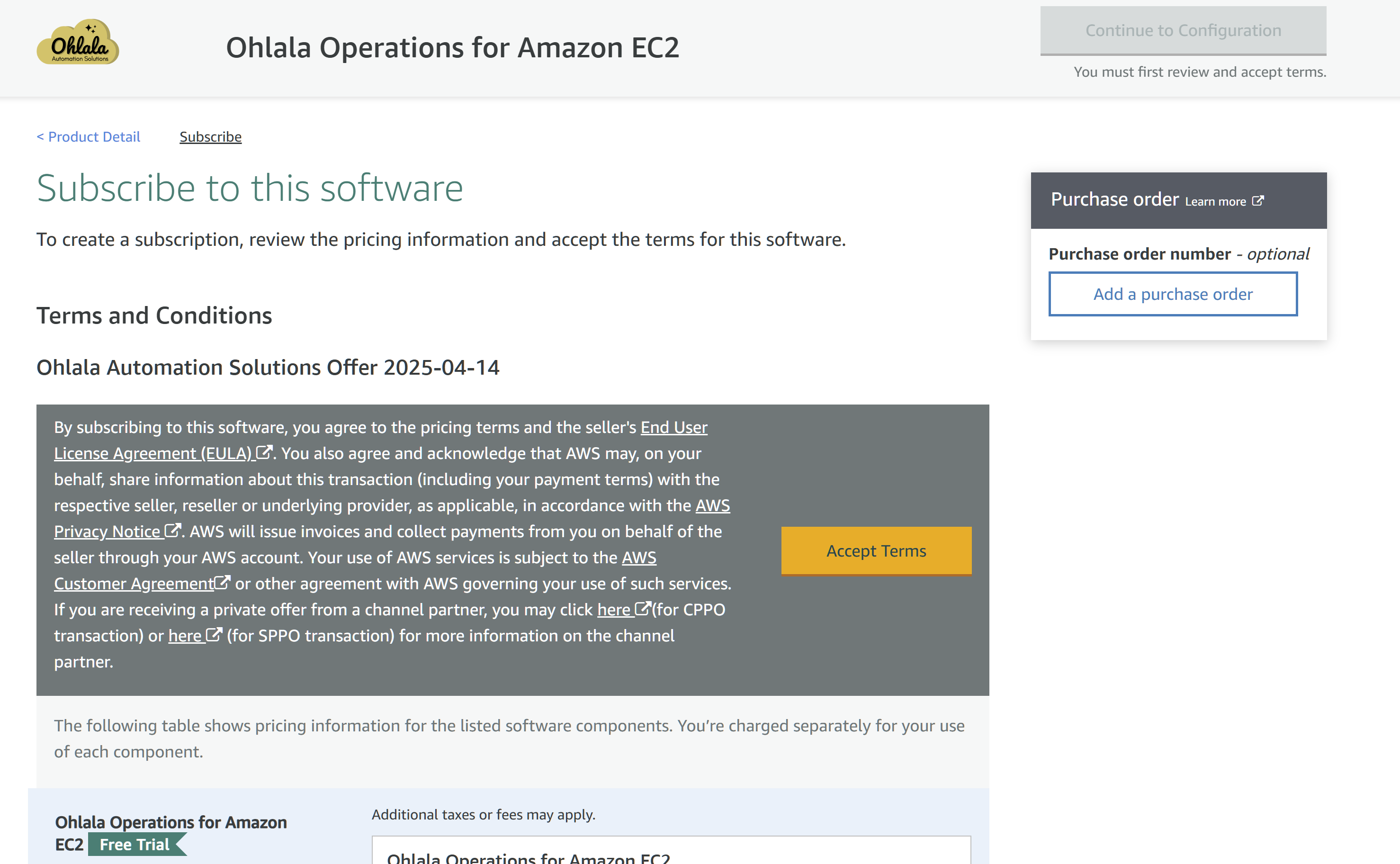The height and width of the screenshot is (864, 1400).
Task: Click 'Subscribe to this software' heading
Action: [x=250, y=188]
